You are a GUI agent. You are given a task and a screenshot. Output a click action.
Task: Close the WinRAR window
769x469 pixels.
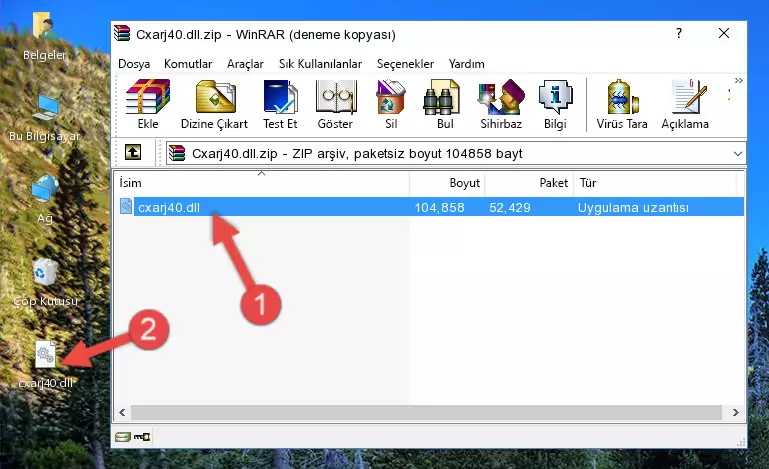click(x=724, y=33)
